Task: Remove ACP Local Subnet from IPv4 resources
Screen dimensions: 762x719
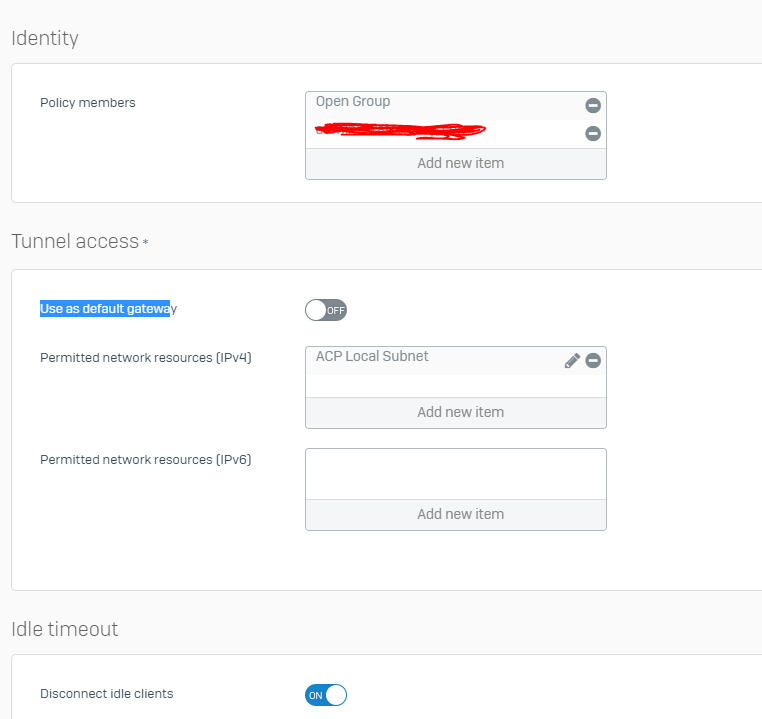Action: click(593, 360)
